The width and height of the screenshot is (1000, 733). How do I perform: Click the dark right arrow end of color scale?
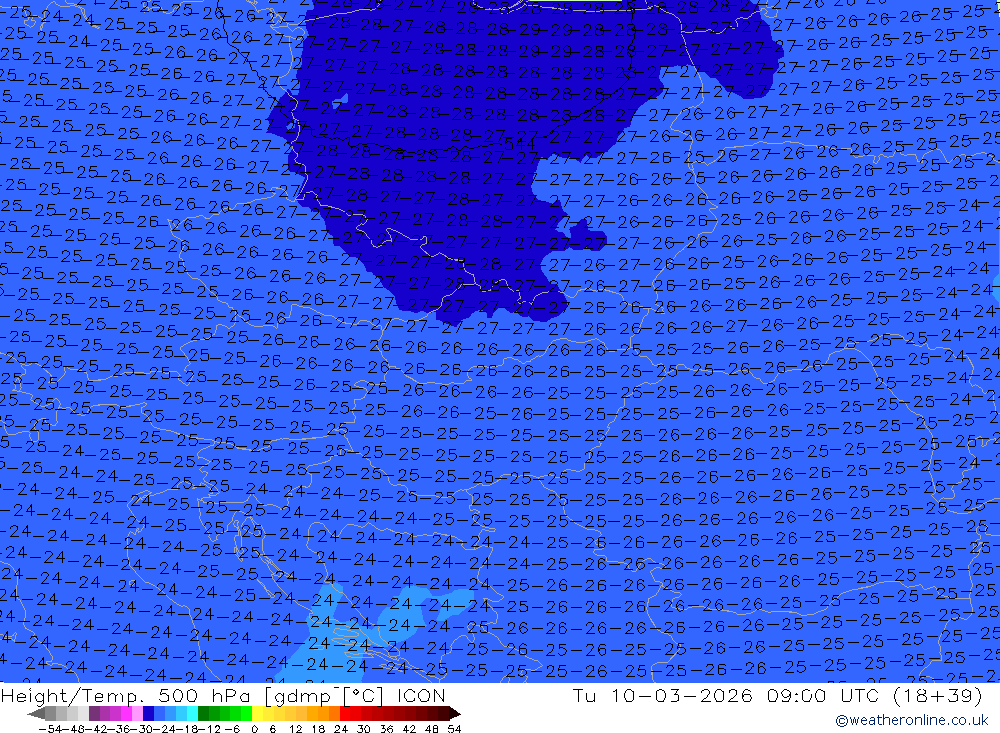click(x=454, y=713)
